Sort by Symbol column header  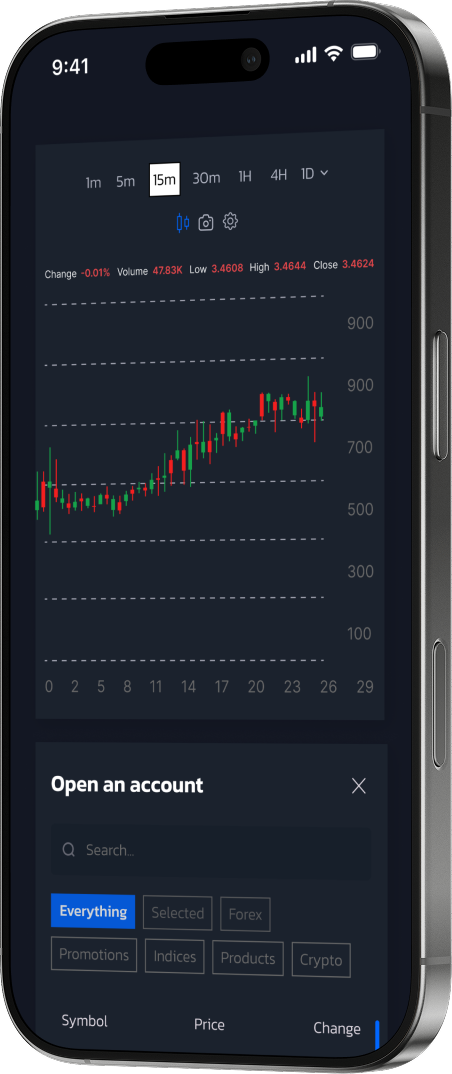tap(85, 1021)
